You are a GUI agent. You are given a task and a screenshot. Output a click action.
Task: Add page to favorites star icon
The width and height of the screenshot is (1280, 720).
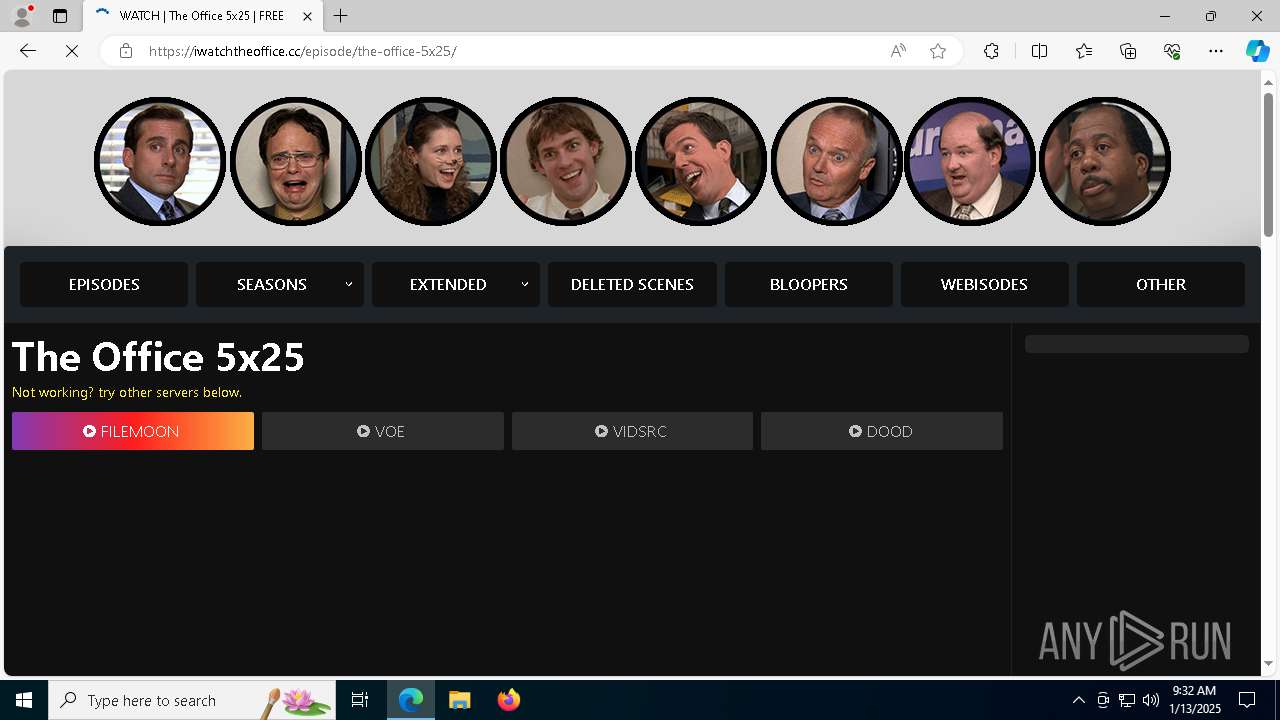(938, 51)
